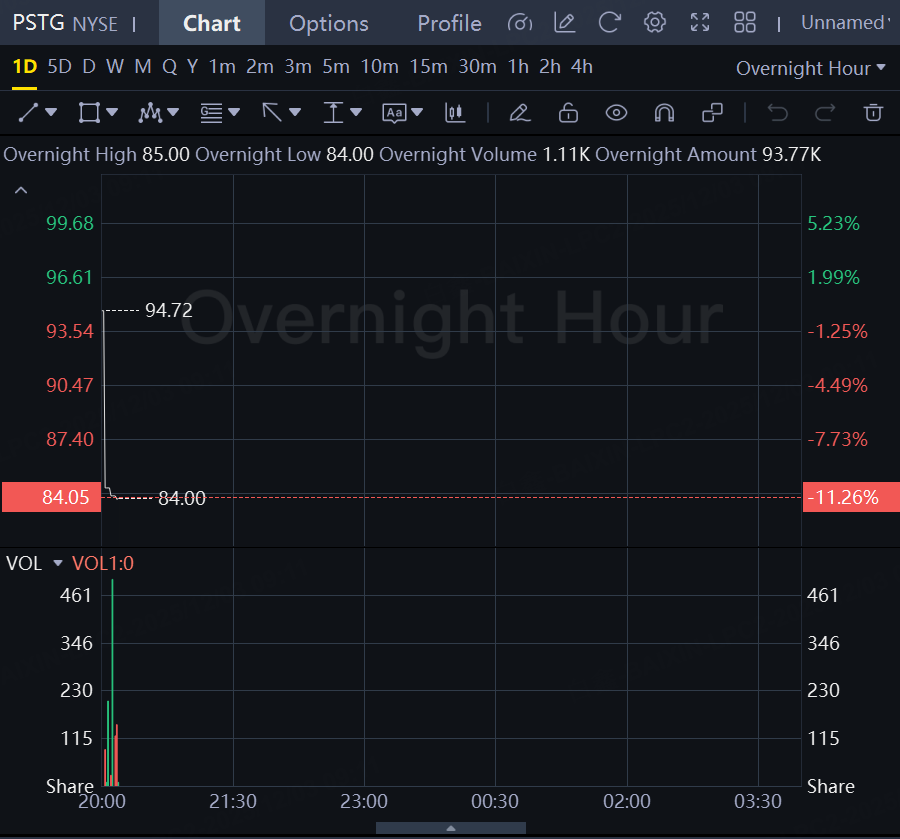
Task: Open the quick quote gauge icon
Action: point(520,23)
